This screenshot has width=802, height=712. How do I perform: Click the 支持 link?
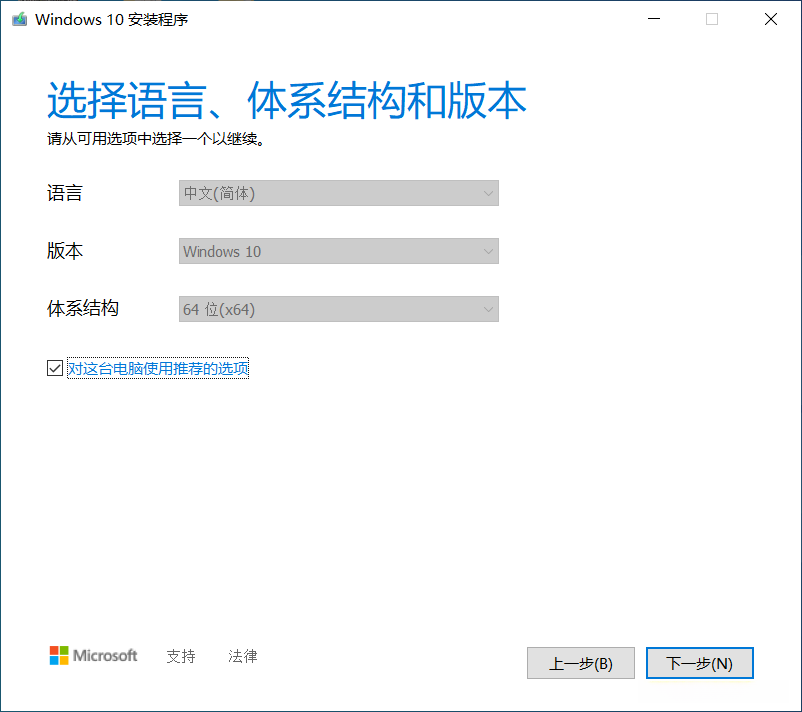coord(181,656)
